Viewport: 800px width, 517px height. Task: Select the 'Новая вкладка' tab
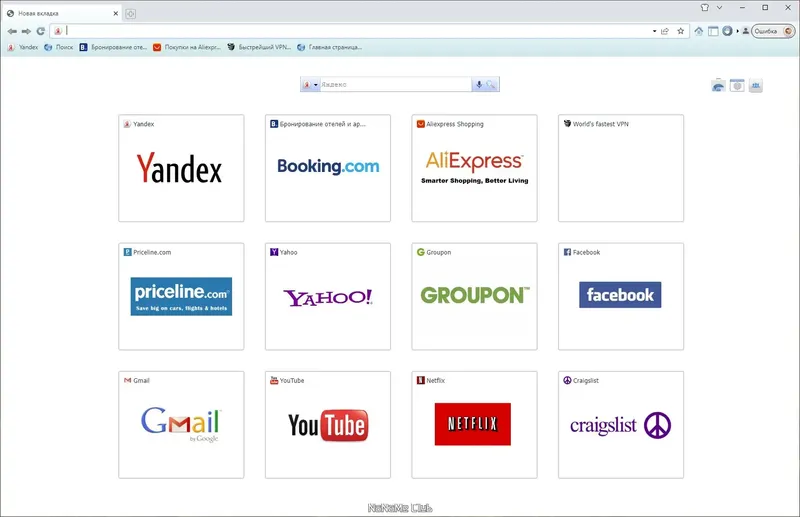coord(61,13)
